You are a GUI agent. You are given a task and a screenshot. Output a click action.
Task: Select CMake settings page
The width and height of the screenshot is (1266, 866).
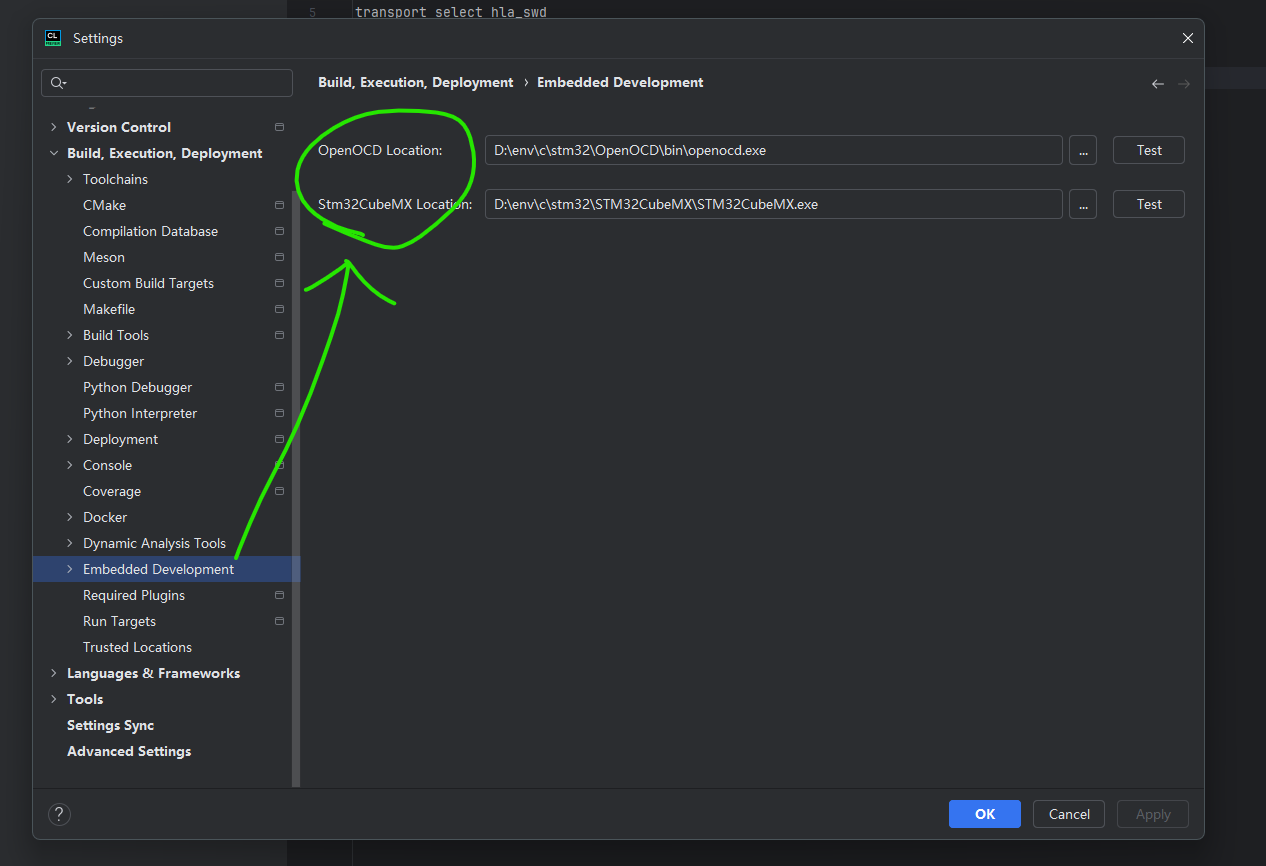pyautogui.click(x=104, y=205)
